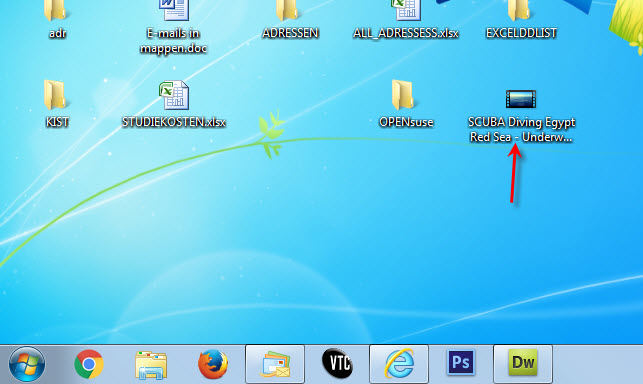Select the EXCELDDLIST folder
643x384 pixels.
(x=519, y=11)
